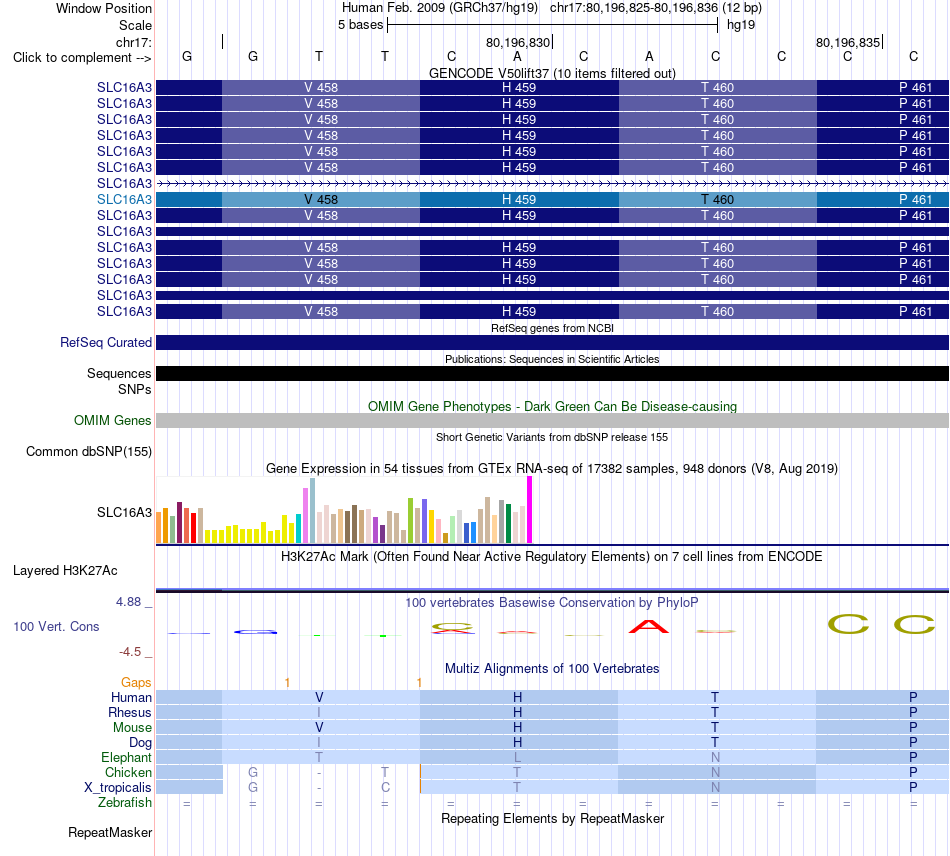Click the SLC16A3 intron row with arrows
Screen dimensions: 950x856
point(553,183)
